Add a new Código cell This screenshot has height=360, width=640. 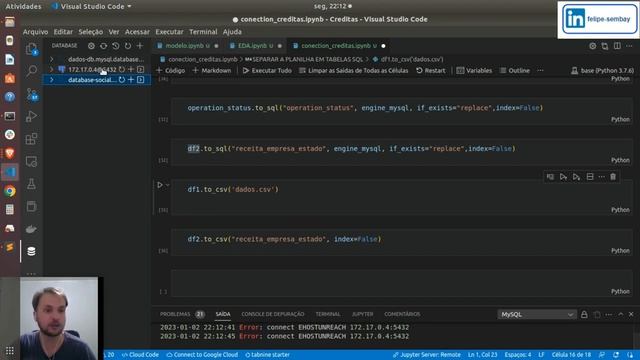(171, 70)
